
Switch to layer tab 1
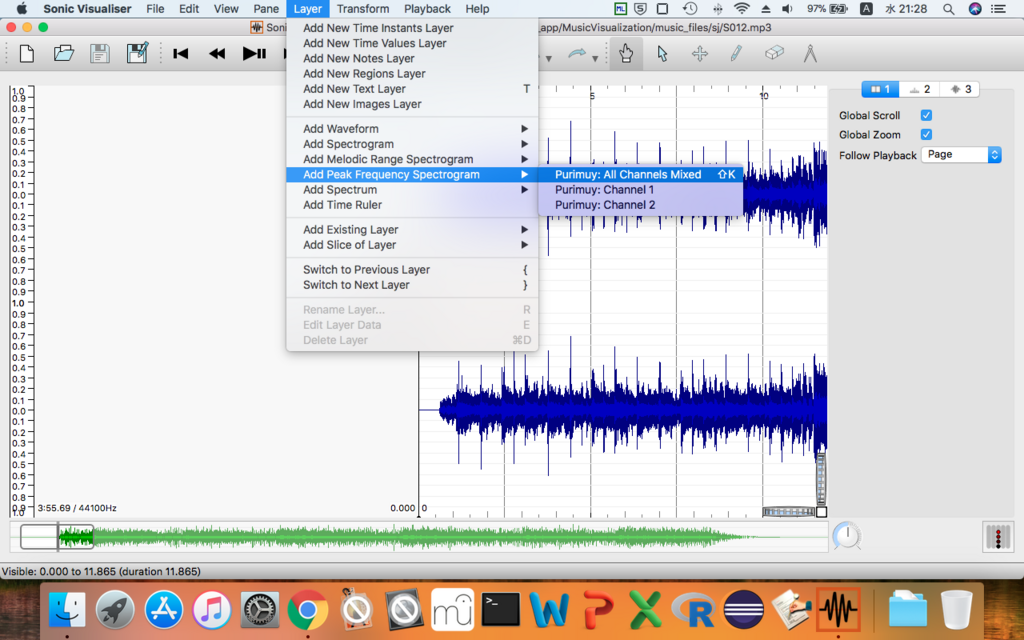pos(880,89)
